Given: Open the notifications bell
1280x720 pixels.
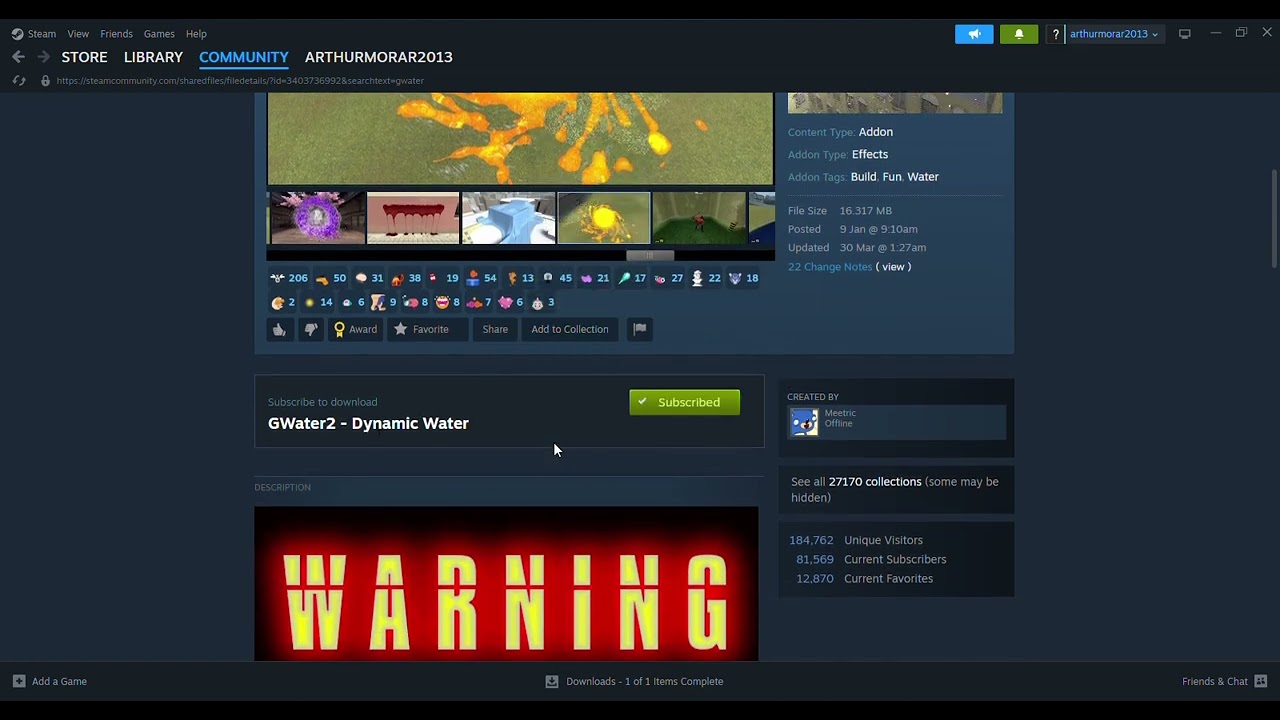Looking at the screenshot, I should [x=1019, y=34].
